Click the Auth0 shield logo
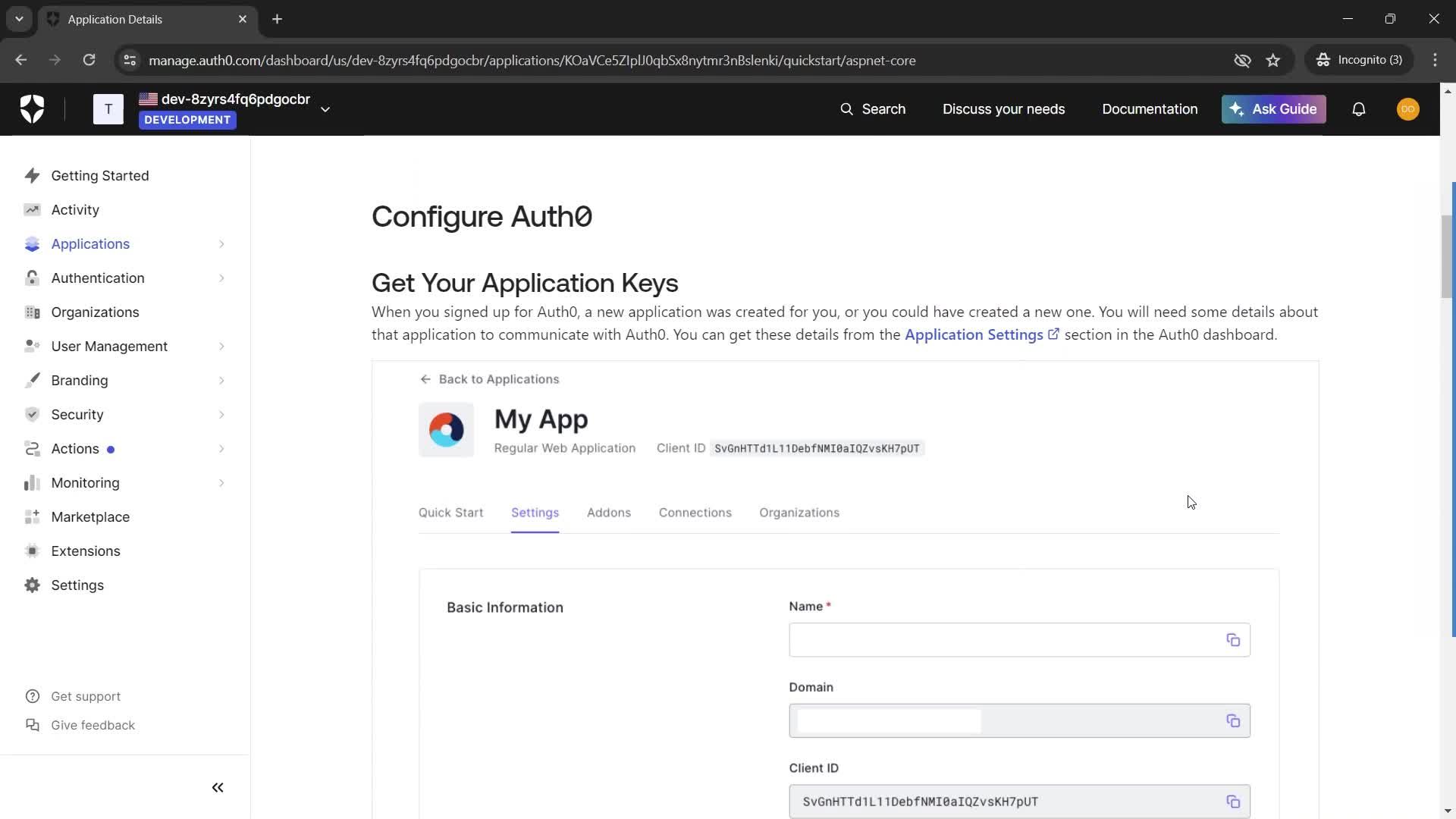 tap(32, 109)
